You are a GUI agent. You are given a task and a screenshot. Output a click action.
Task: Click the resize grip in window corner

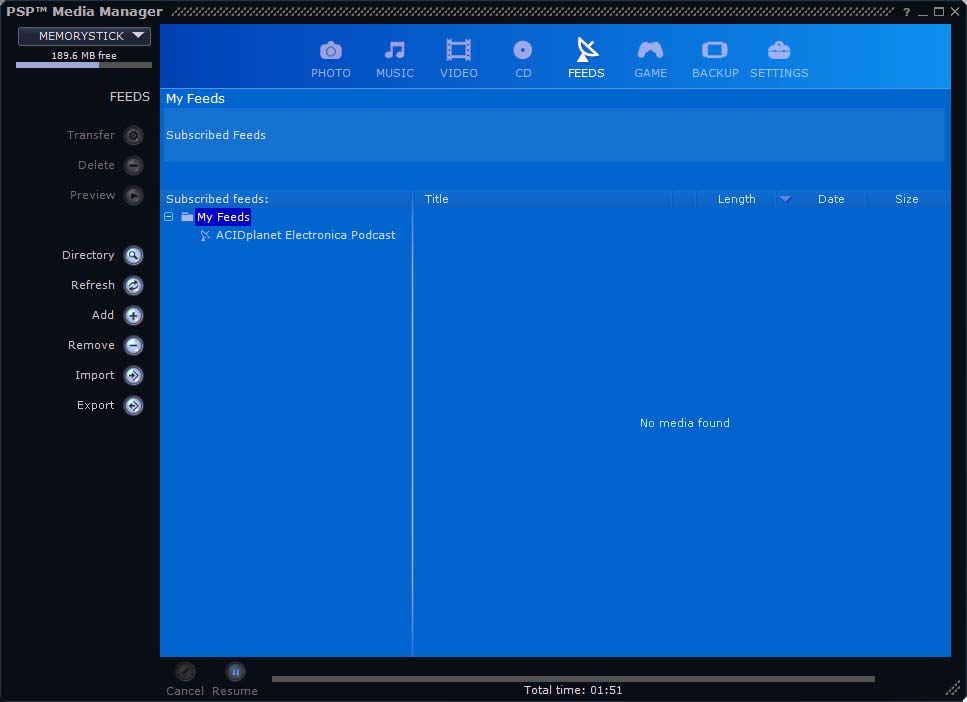tap(953, 688)
